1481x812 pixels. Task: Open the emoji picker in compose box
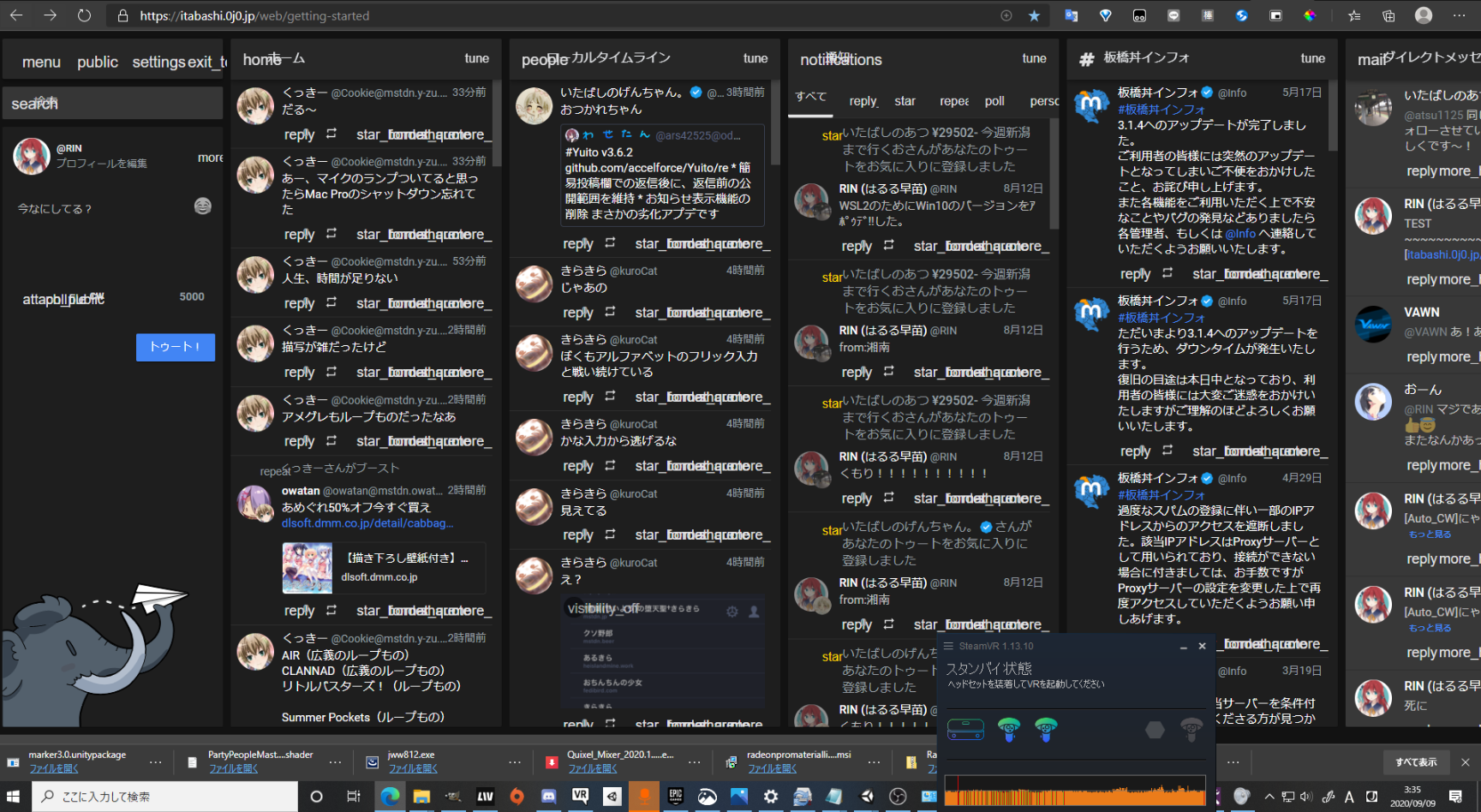(202, 206)
